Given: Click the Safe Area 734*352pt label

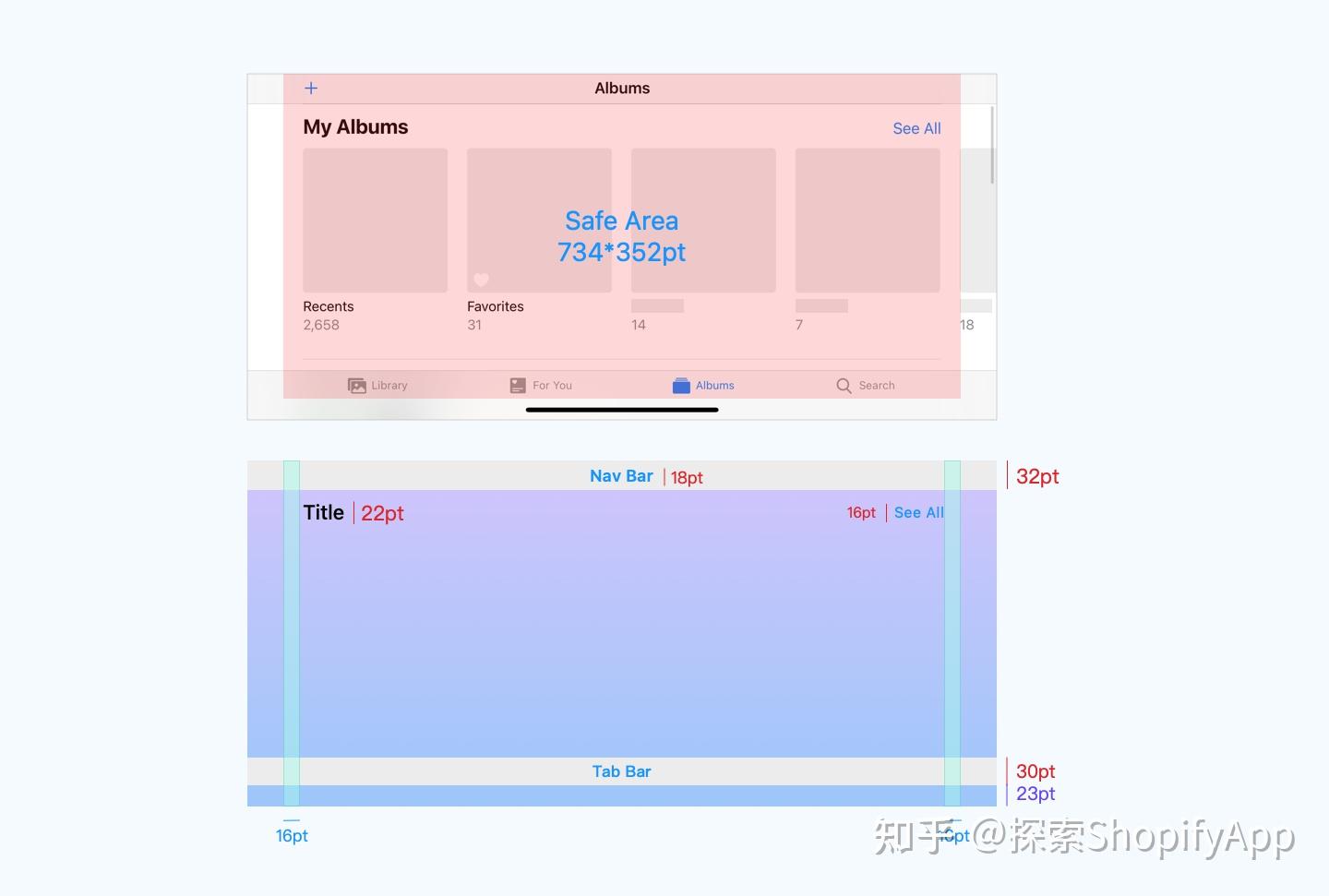Looking at the screenshot, I should [621, 236].
